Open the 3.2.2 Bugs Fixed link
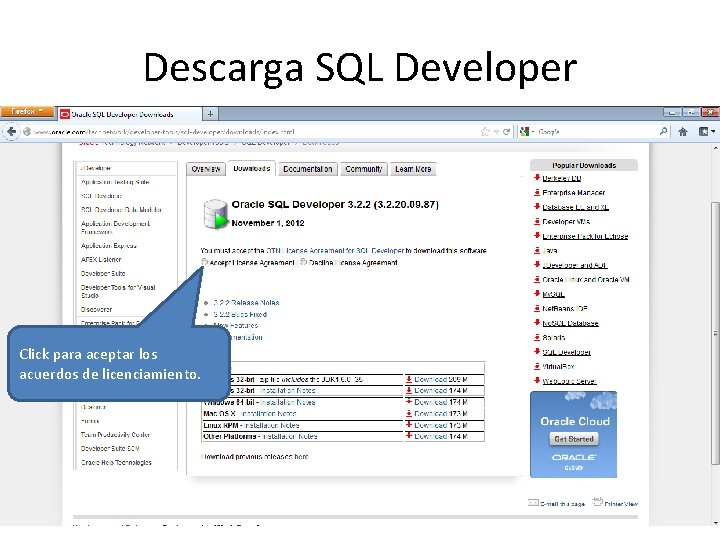This screenshot has height=540, width=720. tap(240, 315)
